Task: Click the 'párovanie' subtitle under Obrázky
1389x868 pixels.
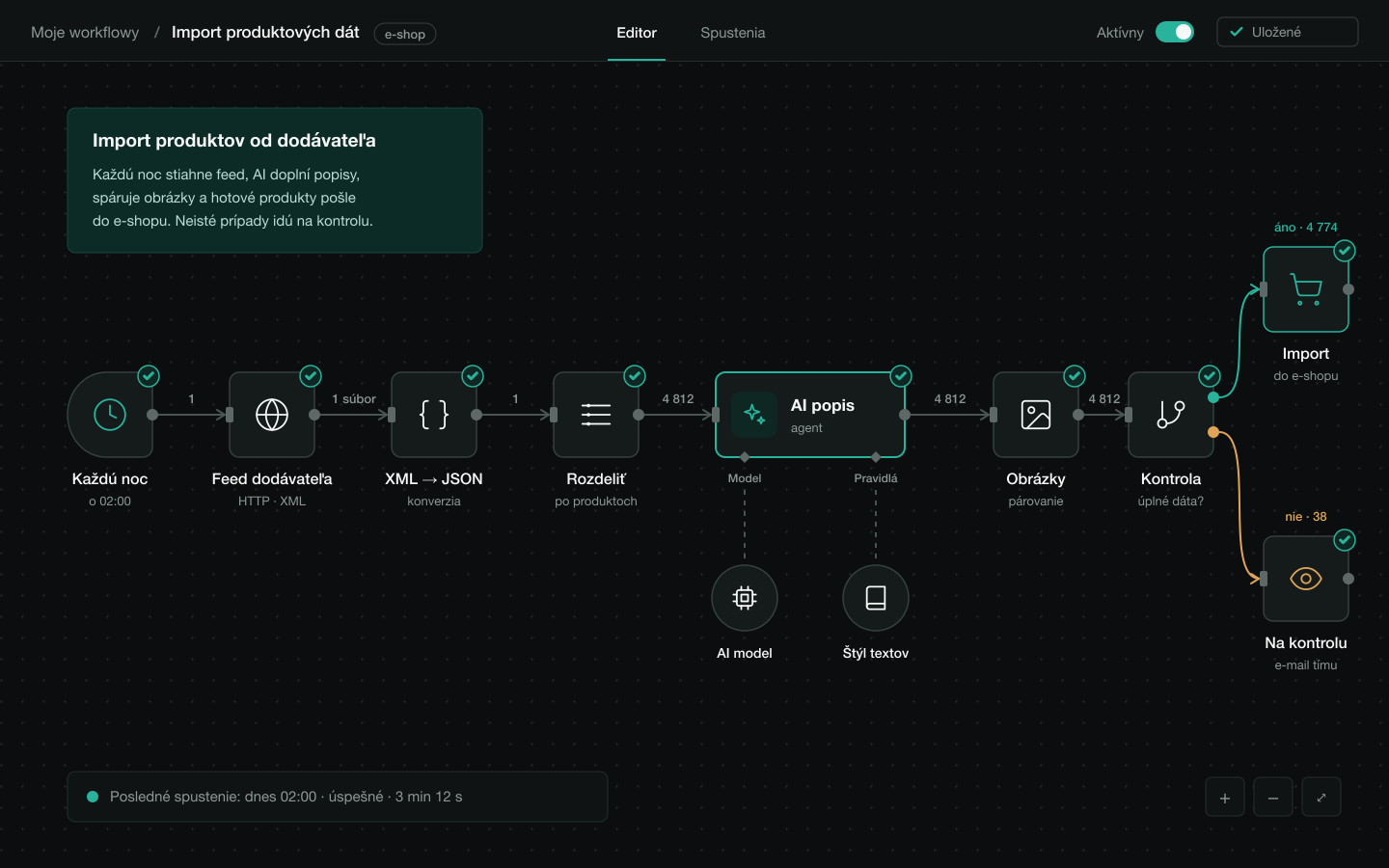Action: [x=1036, y=502]
